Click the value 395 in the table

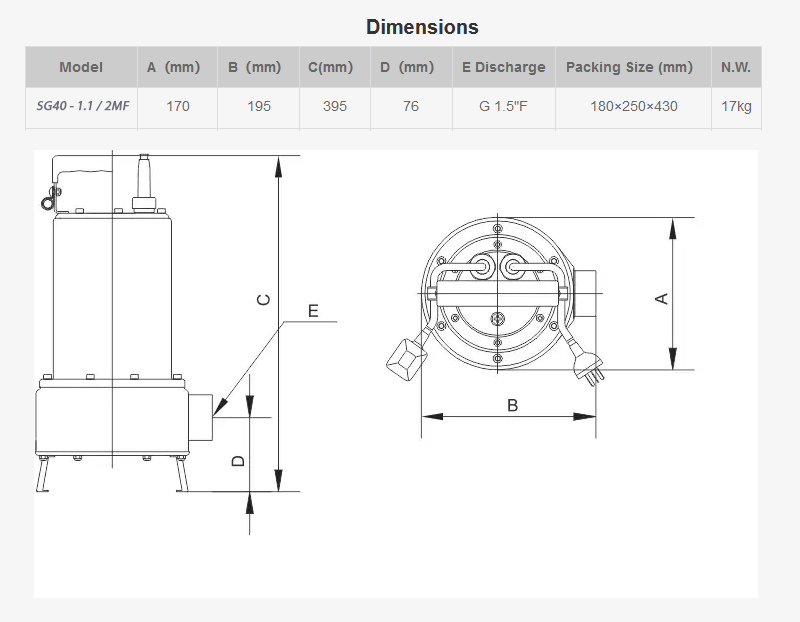pos(335,106)
